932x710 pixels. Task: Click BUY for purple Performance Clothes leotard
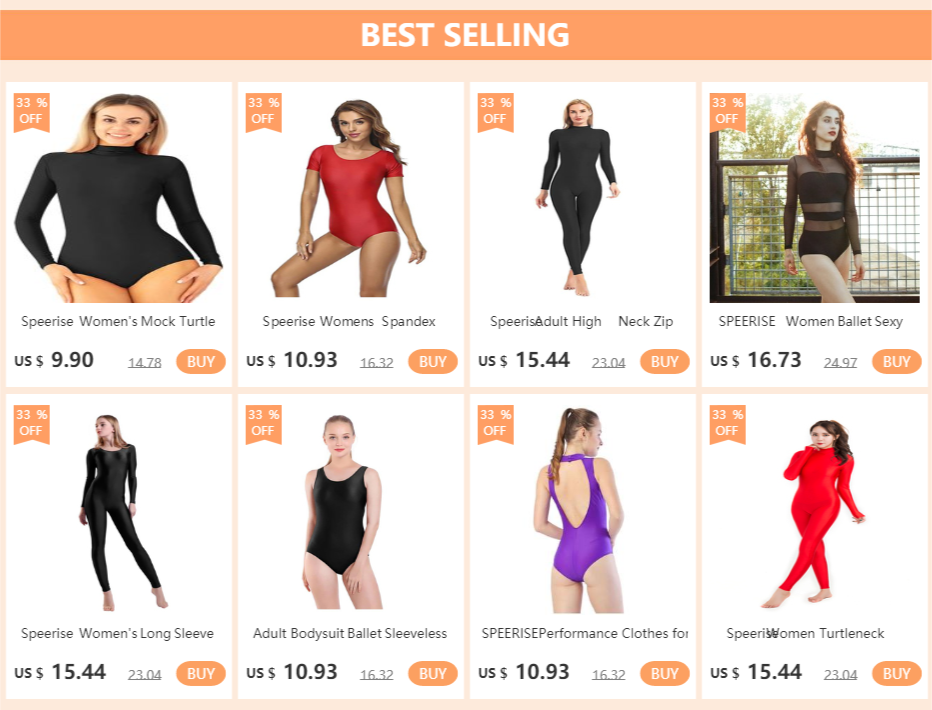(665, 673)
